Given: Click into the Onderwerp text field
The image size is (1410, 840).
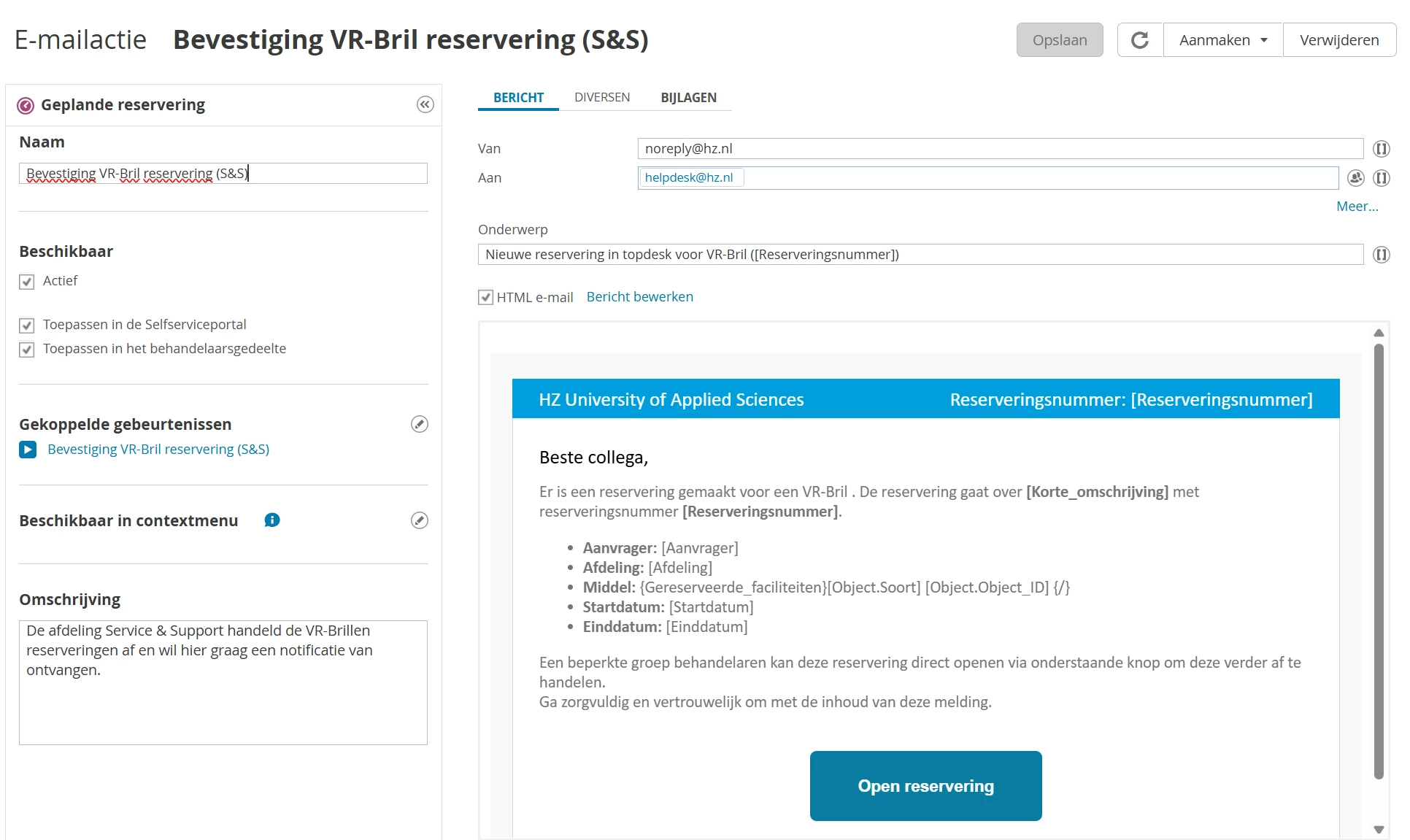Looking at the screenshot, I should tap(920, 255).
